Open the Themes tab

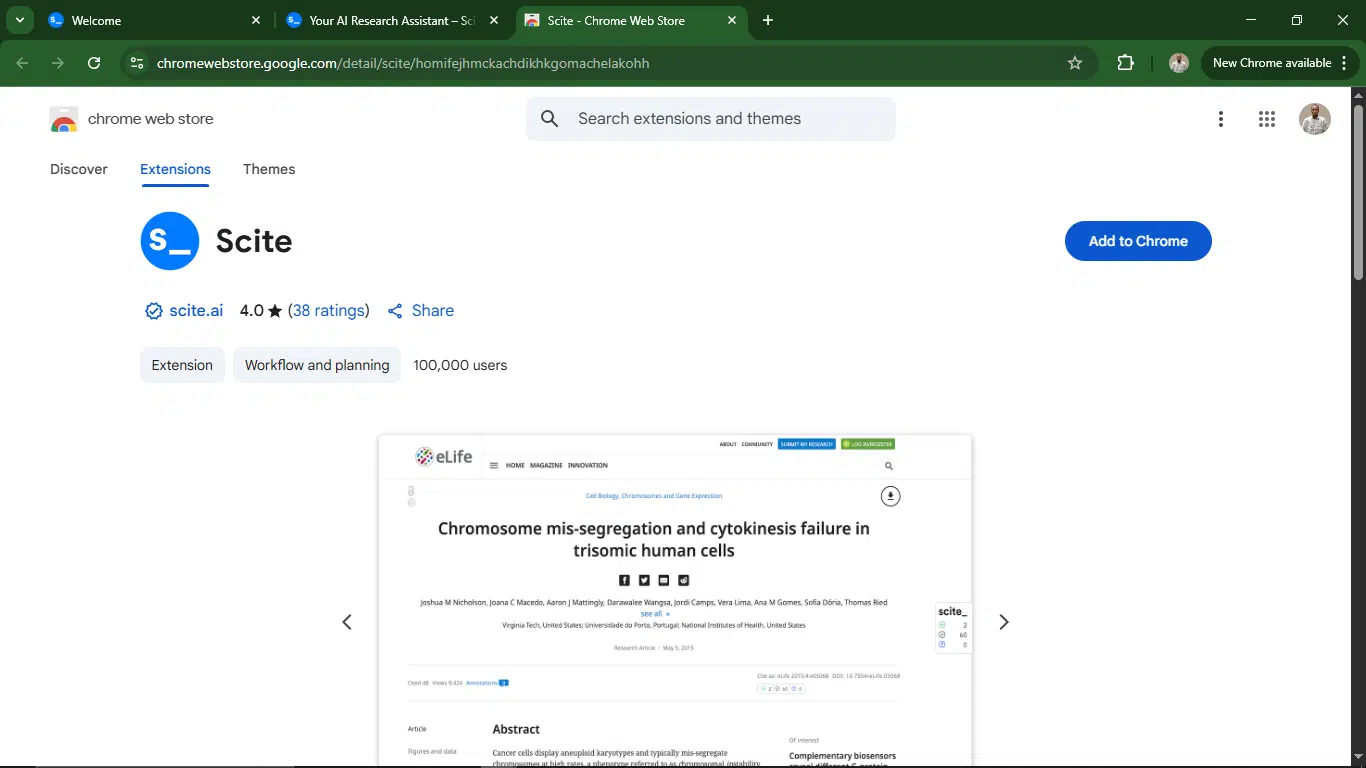point(269,169)
